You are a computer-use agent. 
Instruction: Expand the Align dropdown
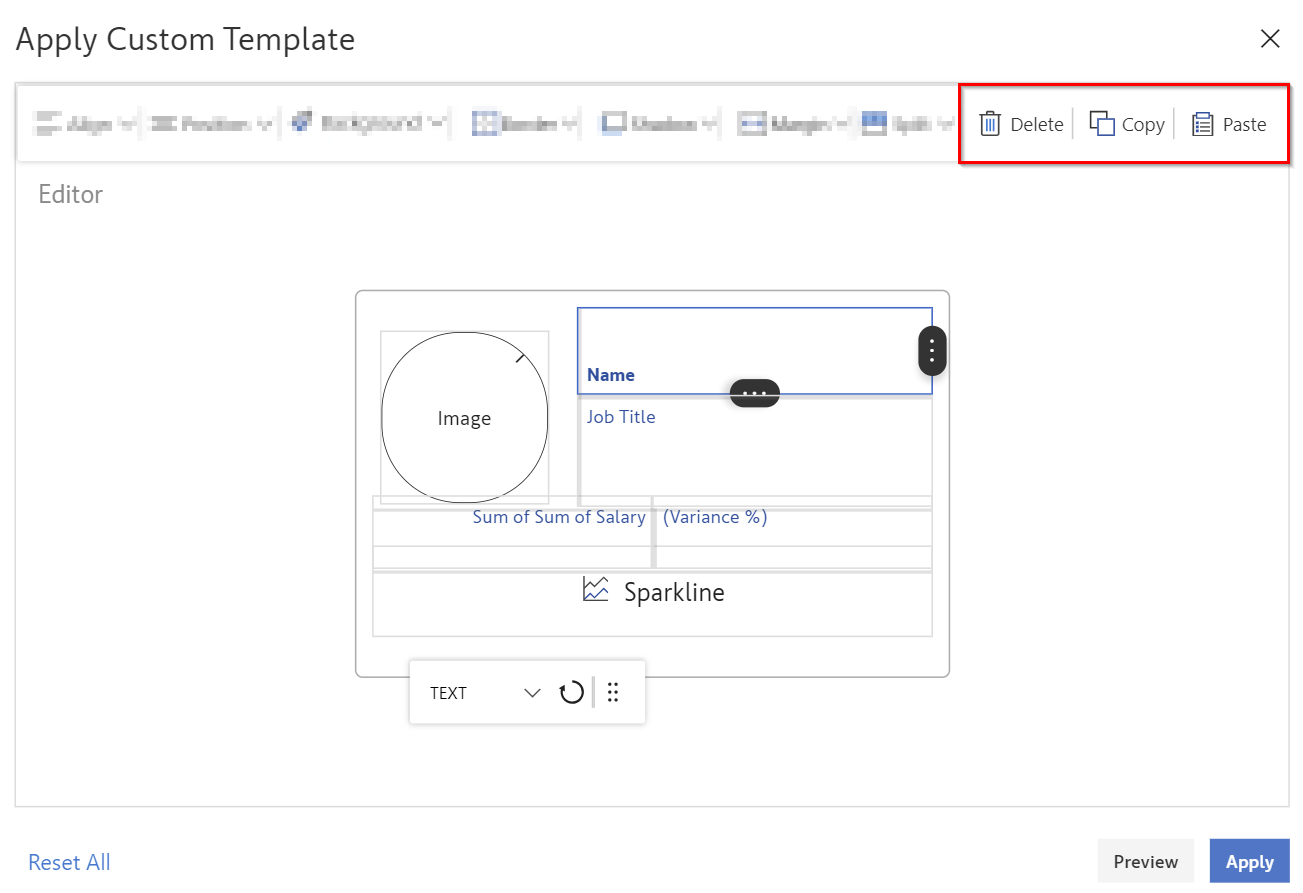[x=85, y=124]
